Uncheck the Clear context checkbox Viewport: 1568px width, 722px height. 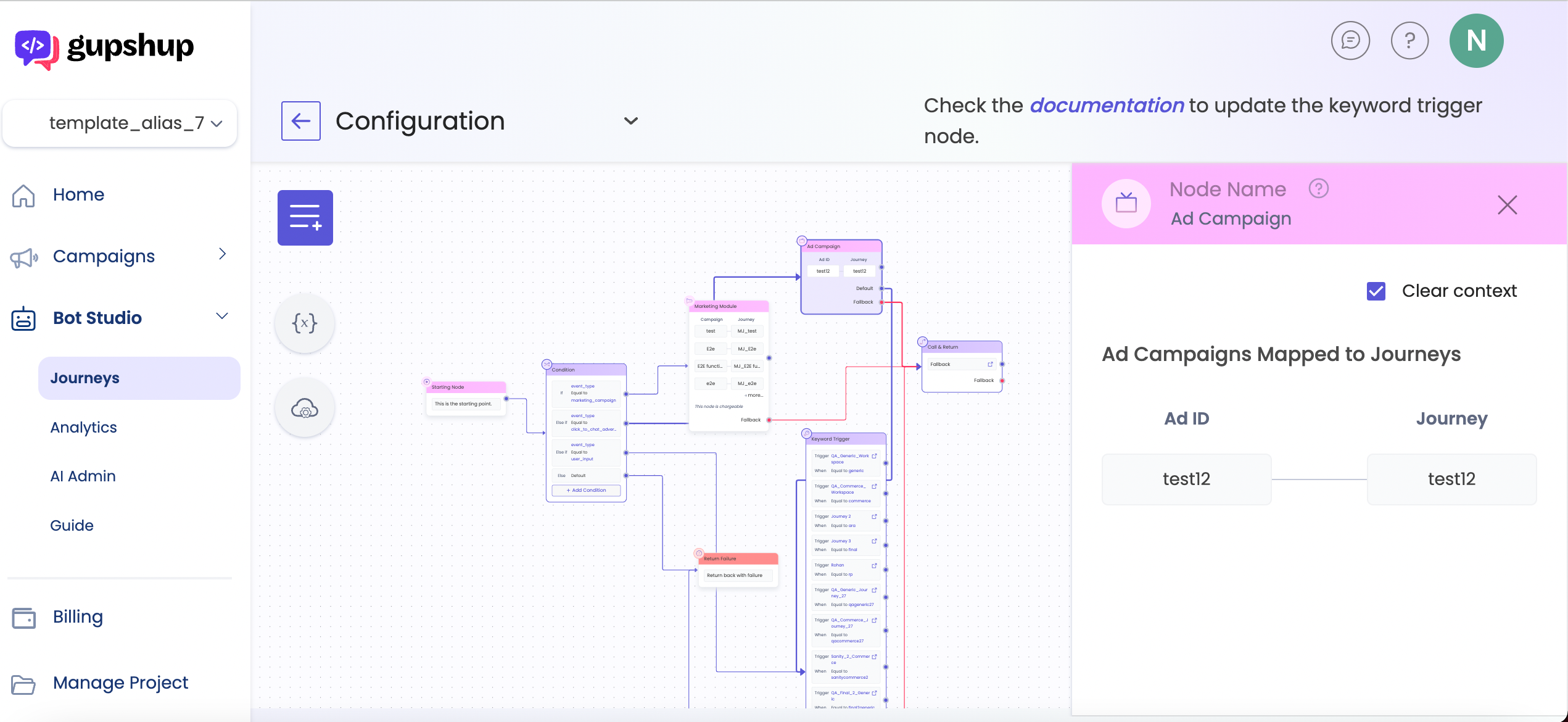click(1376, 291)
